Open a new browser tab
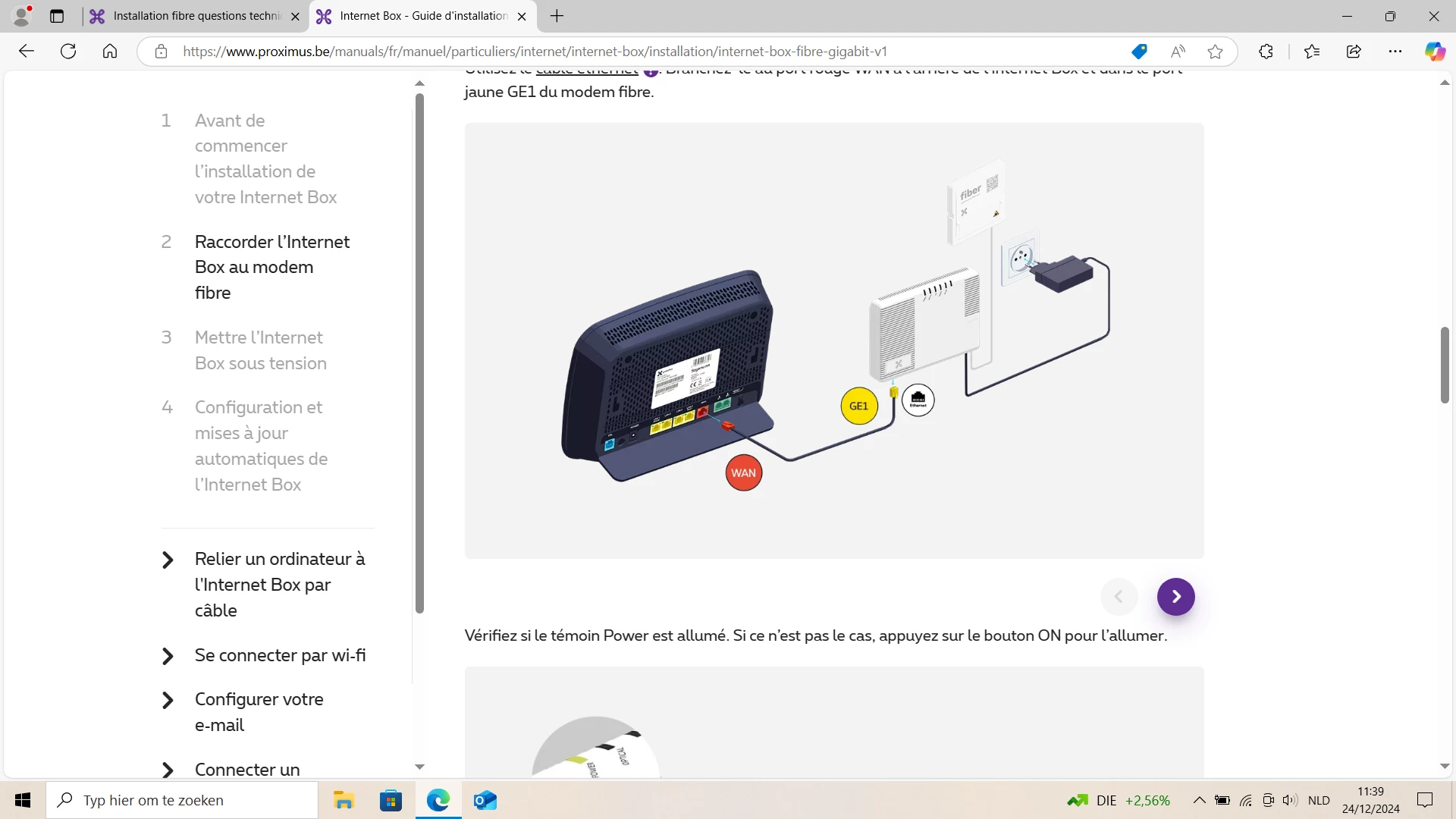The image size is (1456, 819). [557, 16]
